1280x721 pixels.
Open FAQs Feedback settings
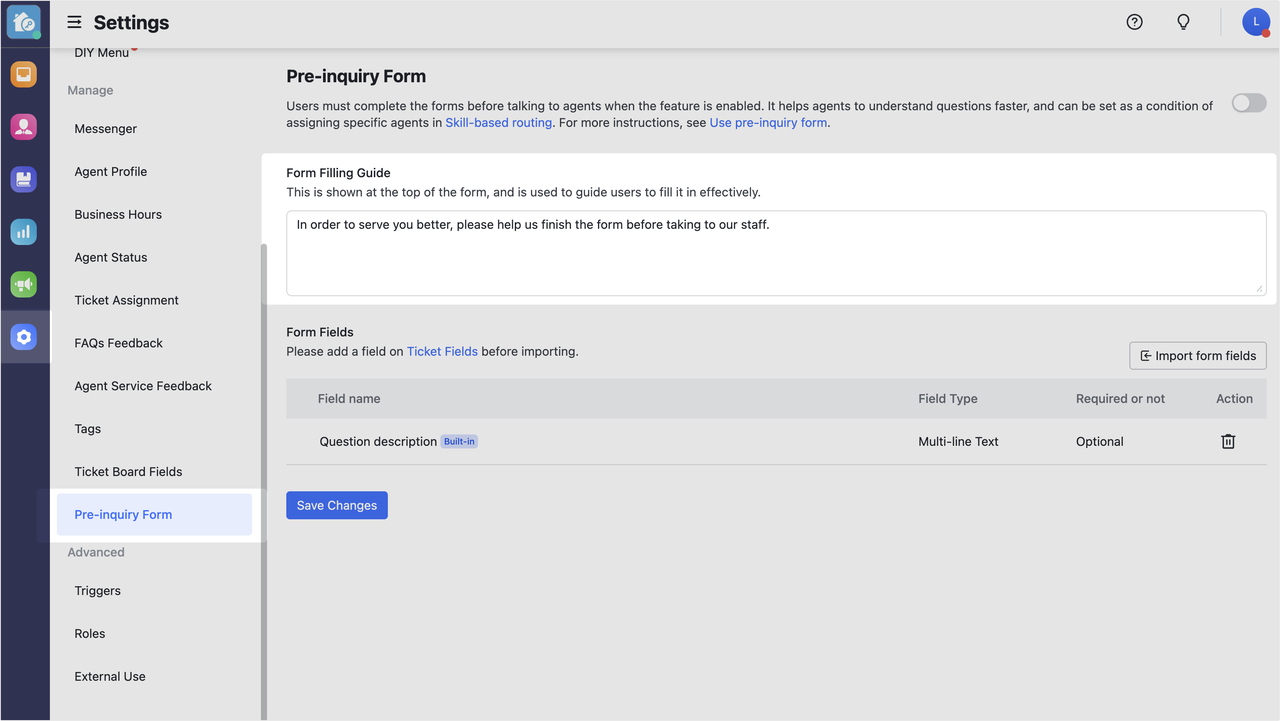[119, 344]
